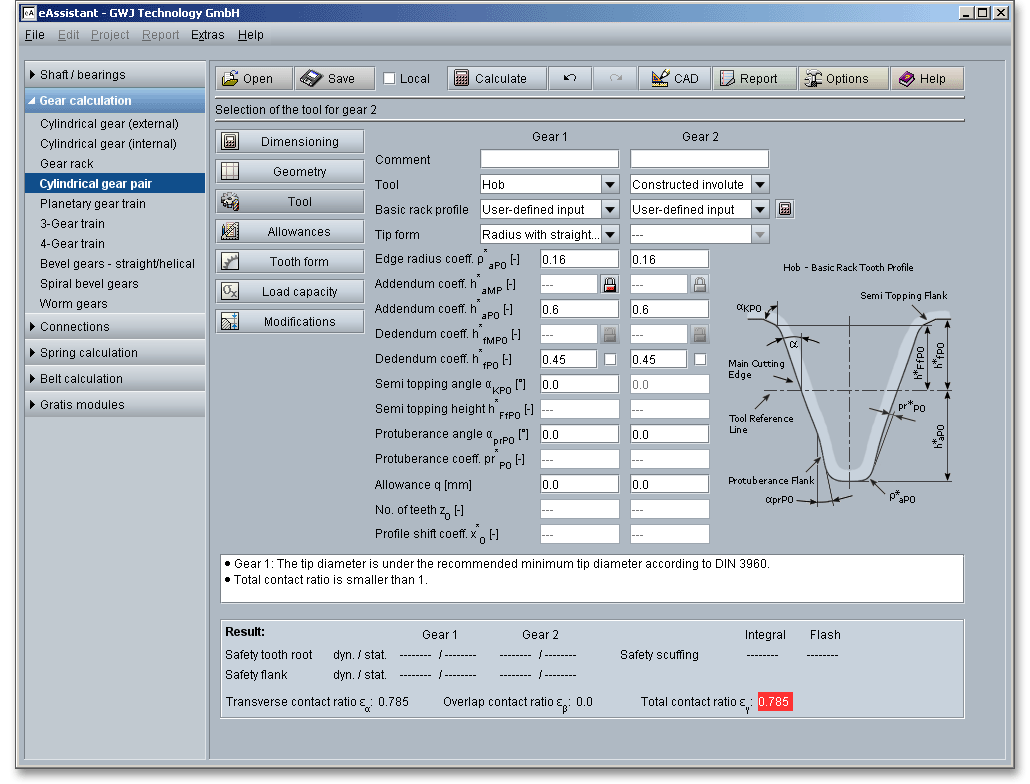
Task: Click the Open folder toolbar icon
Action: [x=230, y=79]
